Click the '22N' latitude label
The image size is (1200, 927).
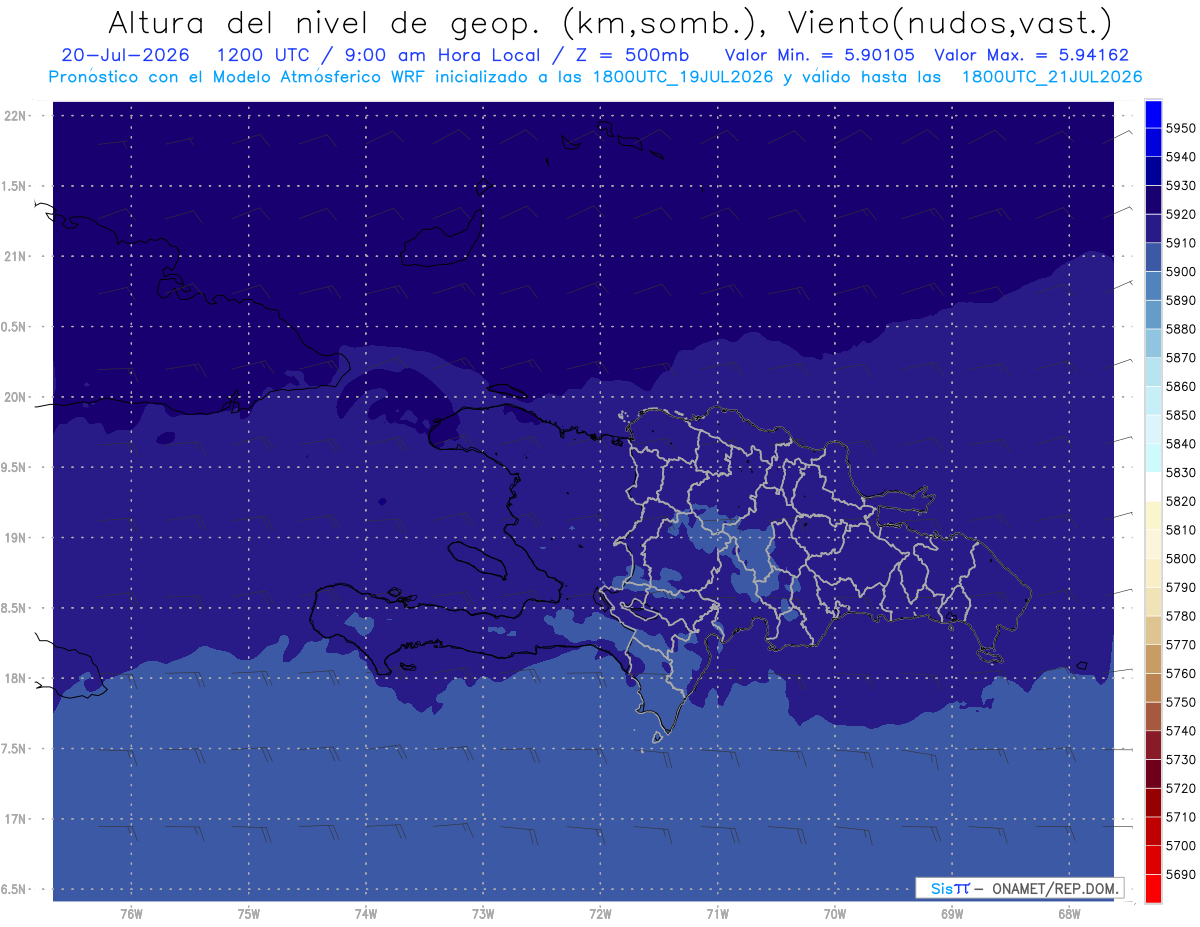[16, 116]
